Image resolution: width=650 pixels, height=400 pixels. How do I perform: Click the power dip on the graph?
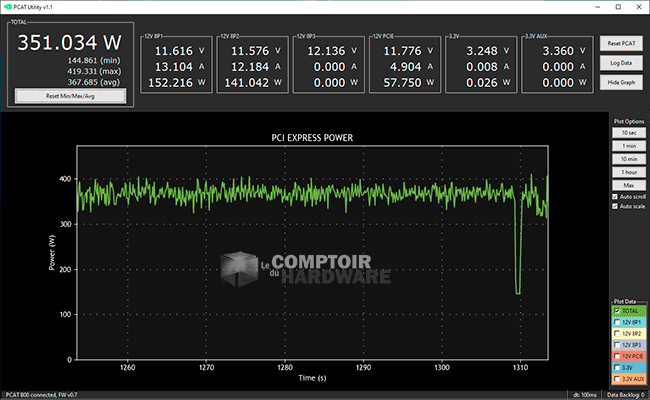click(x=518, y=290)
